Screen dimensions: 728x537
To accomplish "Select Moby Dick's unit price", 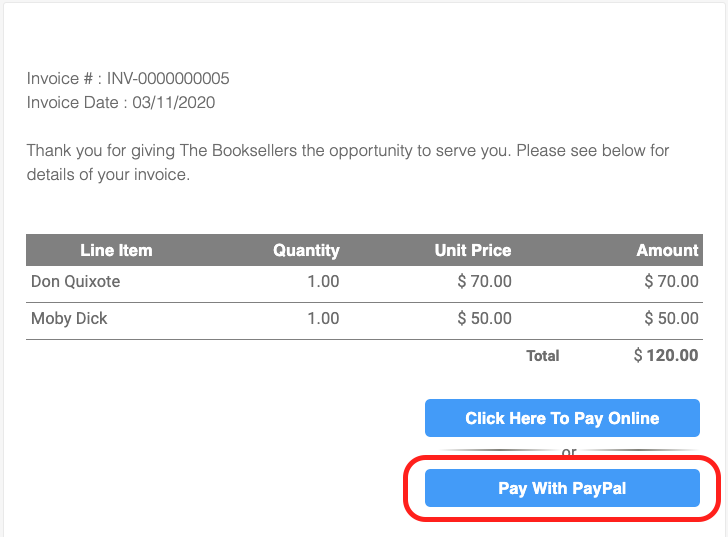I will (x=484, y=319).
